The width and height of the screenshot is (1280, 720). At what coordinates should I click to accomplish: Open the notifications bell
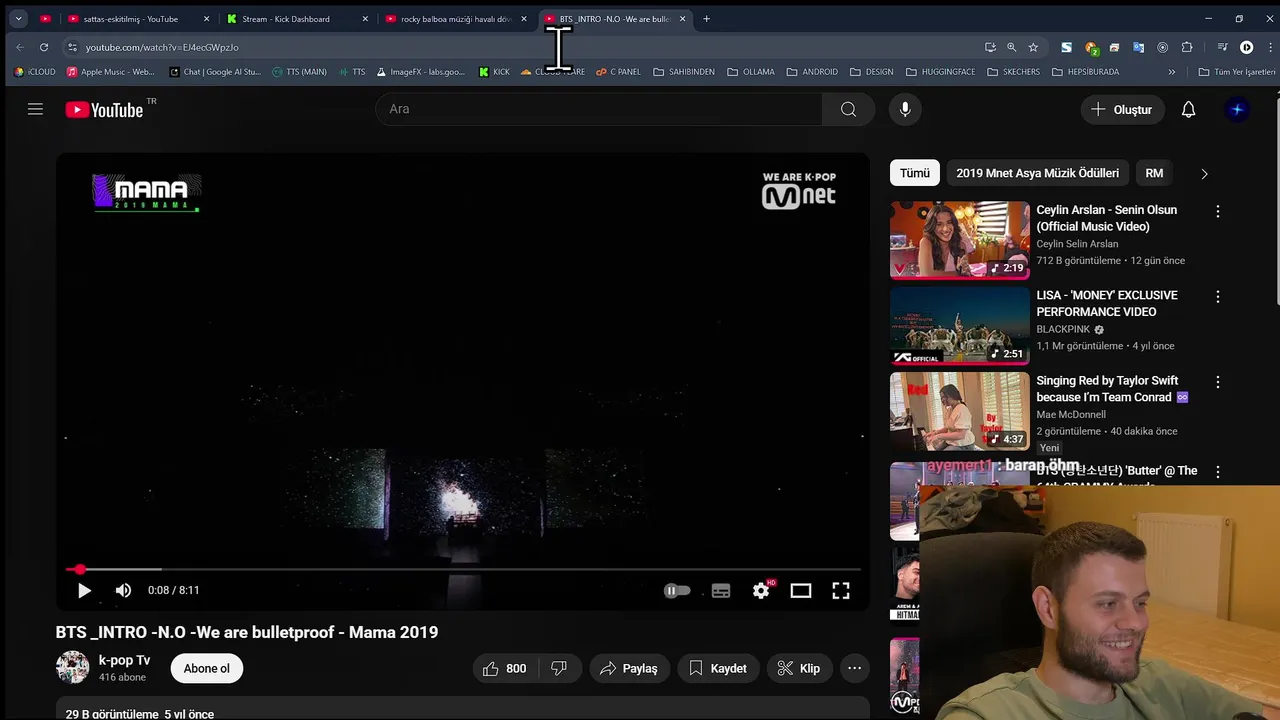pos(1188,109)
